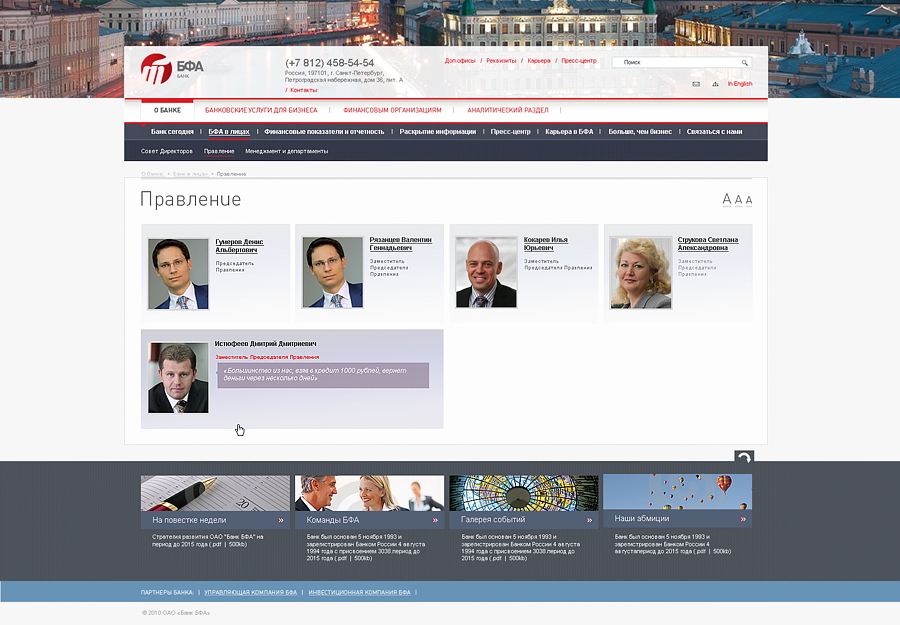The height and width of the screenshot is (625, 900).
Task: Open УПРАВЛЯЮЩАЯ КОМПАНИЯ БФА partner link
Action: click(250, 592)
